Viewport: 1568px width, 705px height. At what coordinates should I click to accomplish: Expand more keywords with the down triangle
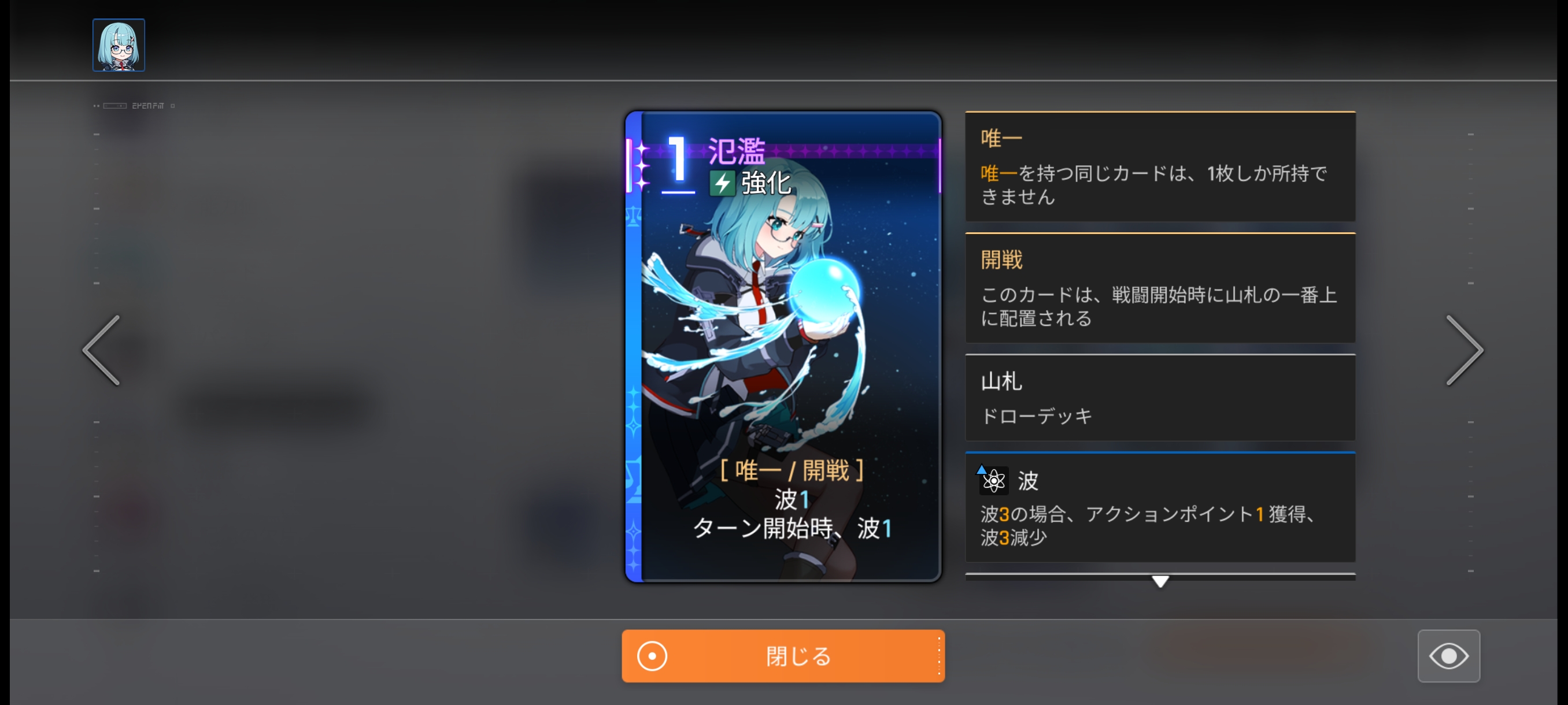[1160, 581]
